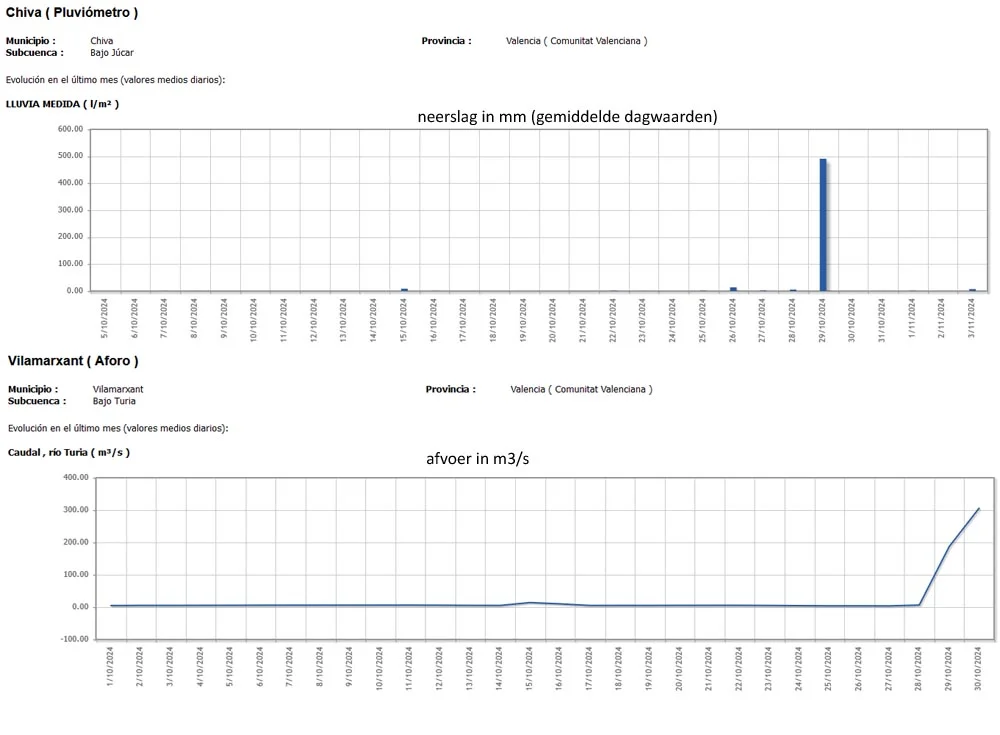The image size is (1000, 735).
Task: Click the flow line bump at 15/10/2024
Action: point(530,603)
